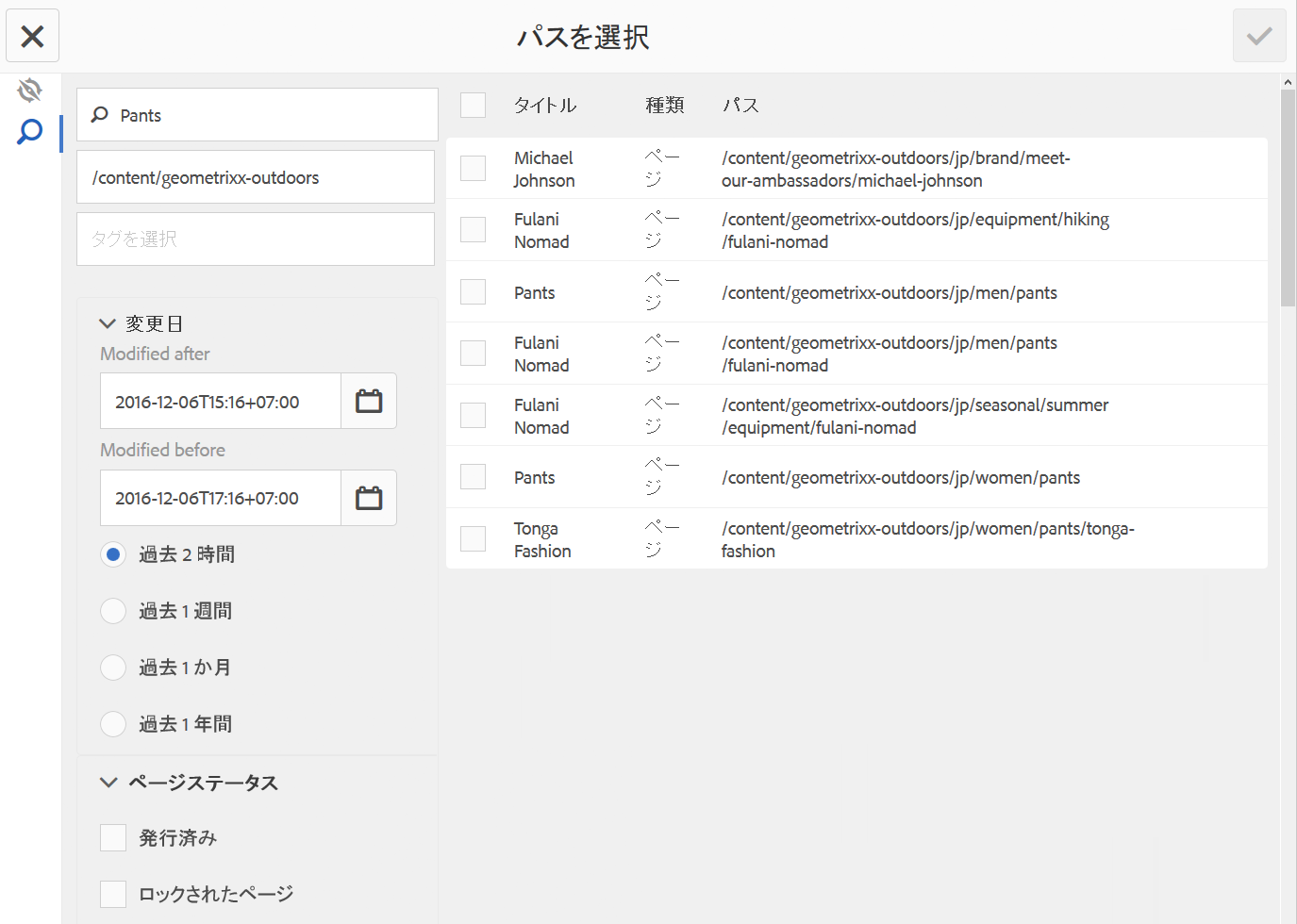This screenshot has height=924, width=1297.
Task: Open calendar picker for Modified before
Action: point(369,498)
